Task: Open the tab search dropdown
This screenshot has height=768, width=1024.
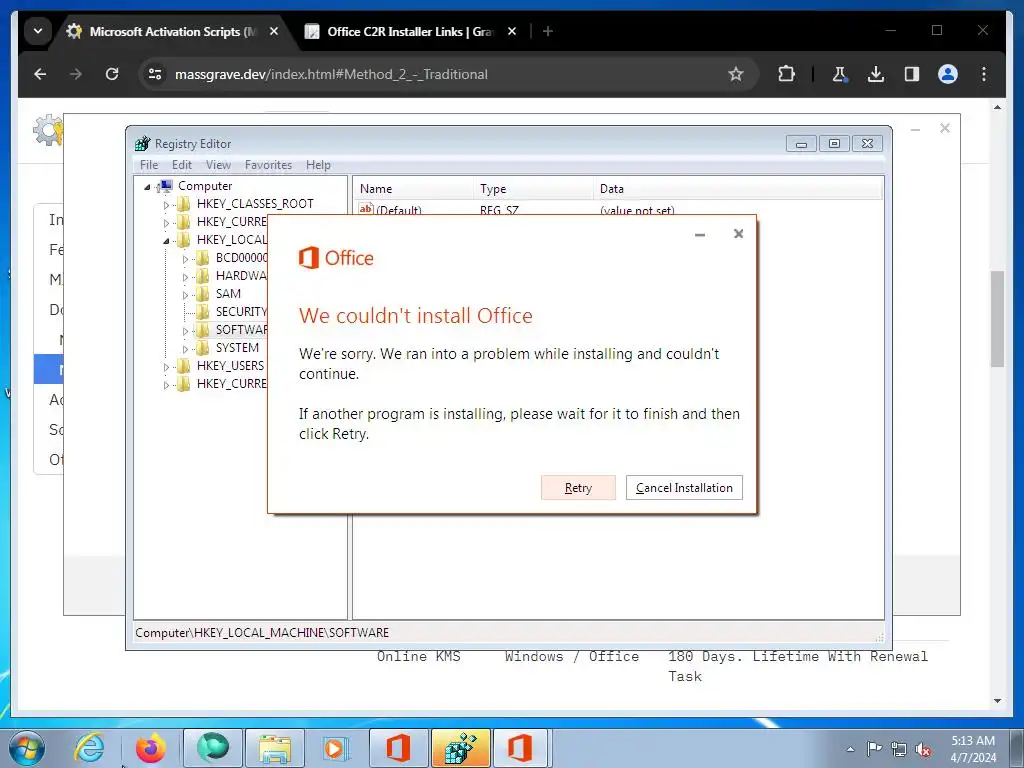Action: click(38, 31)
